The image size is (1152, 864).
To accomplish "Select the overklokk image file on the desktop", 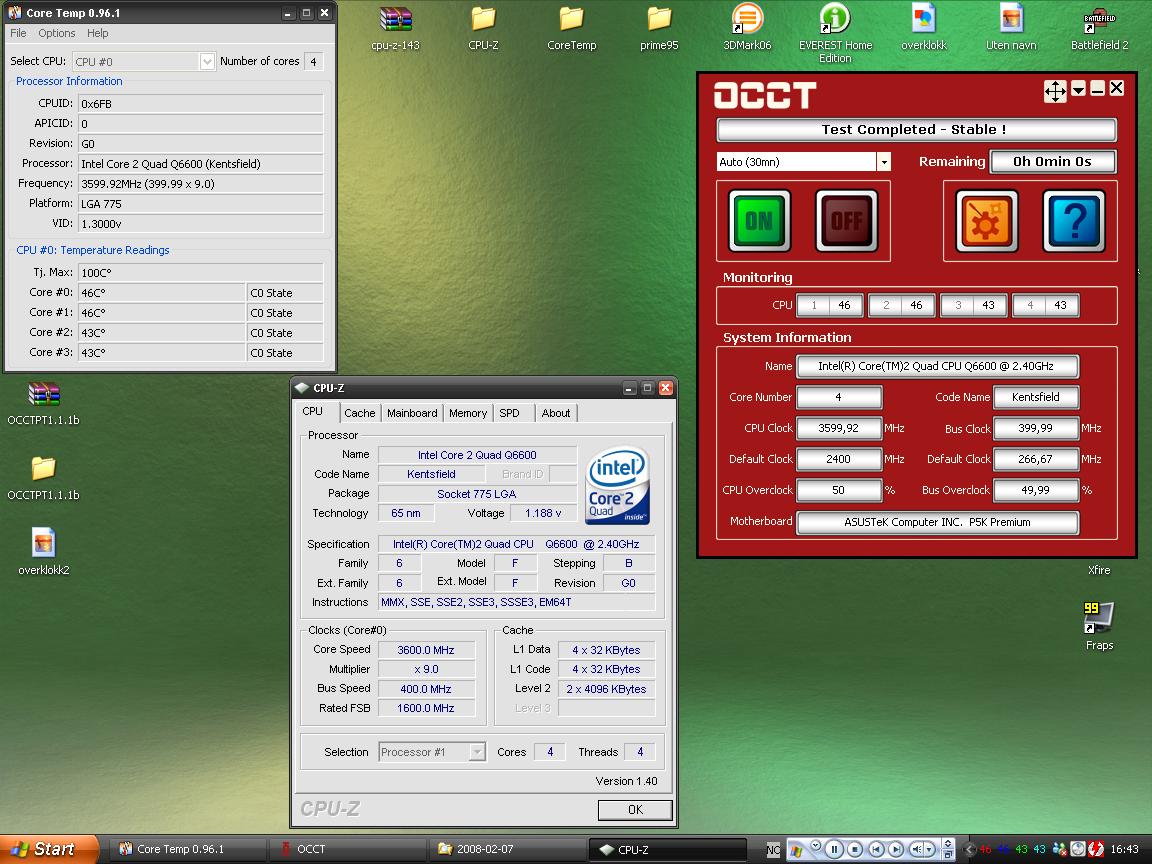I will coord(924,29).
